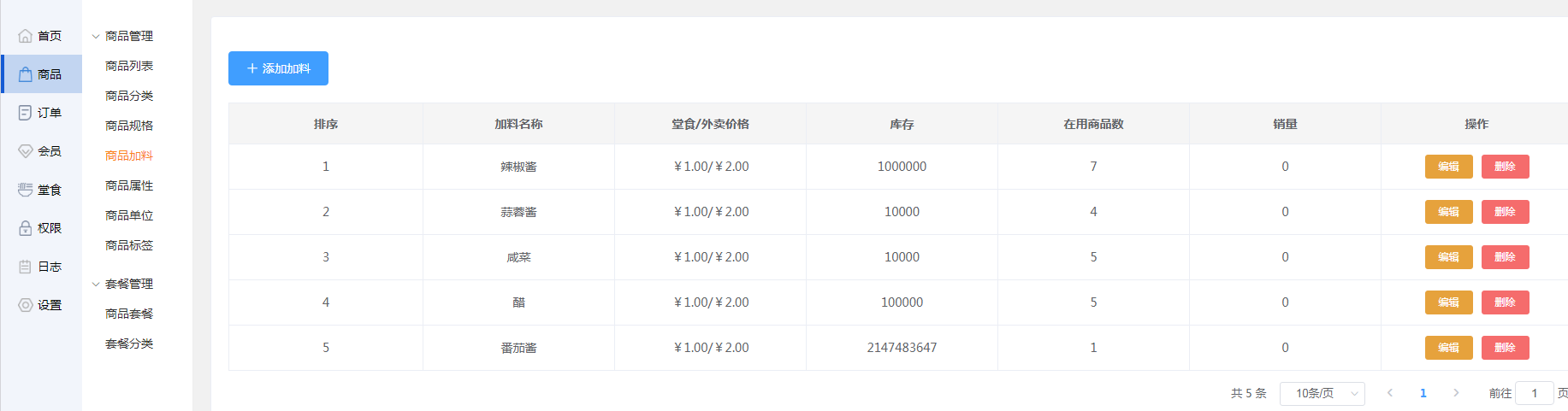
Task: Select 商品套餐 in the submenu
Action: [129, 314]
